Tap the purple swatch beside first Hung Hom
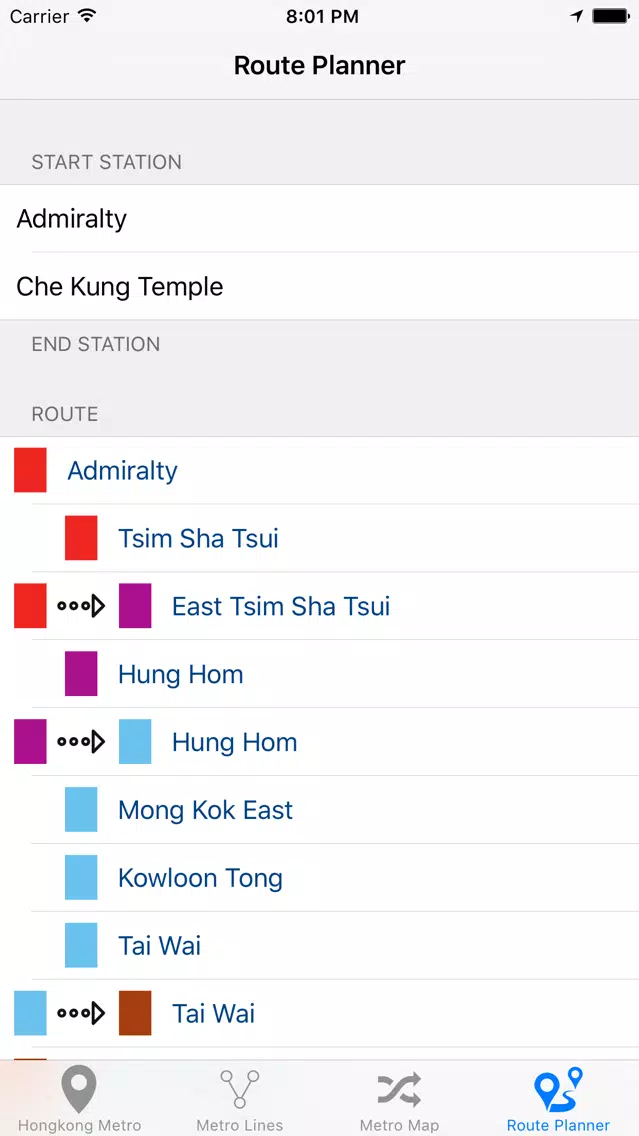The width and height of the screenshot is (639, 1136). click(x=81, y=674)
